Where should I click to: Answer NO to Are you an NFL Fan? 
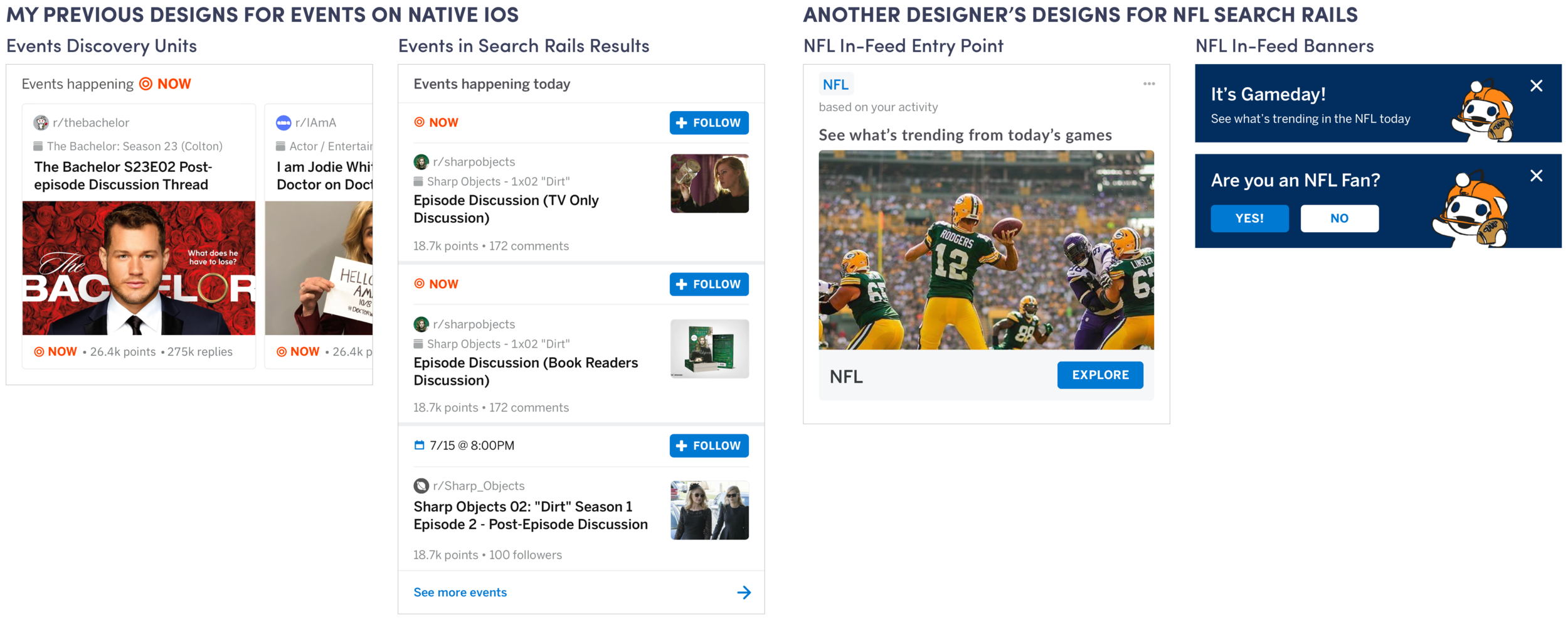coord(1340,218)
